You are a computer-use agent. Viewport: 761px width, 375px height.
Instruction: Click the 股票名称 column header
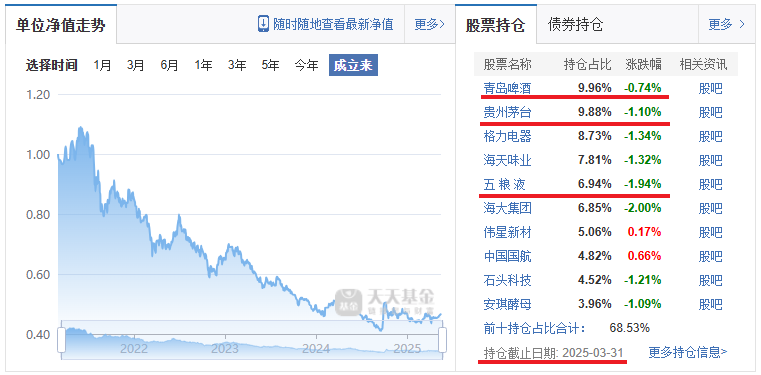coord(507,65)
